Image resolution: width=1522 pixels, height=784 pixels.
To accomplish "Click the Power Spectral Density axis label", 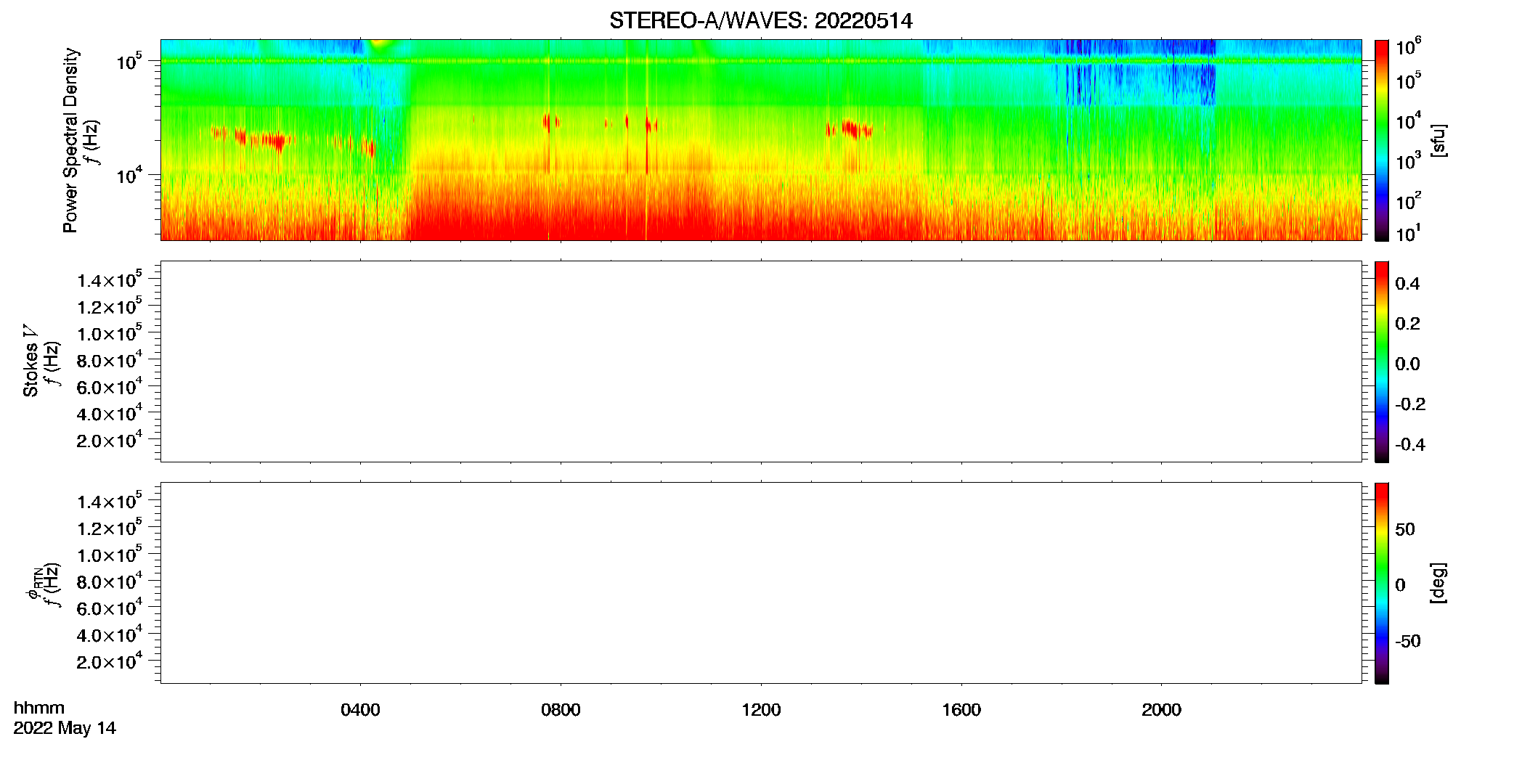I will click(x=70, y=140).
